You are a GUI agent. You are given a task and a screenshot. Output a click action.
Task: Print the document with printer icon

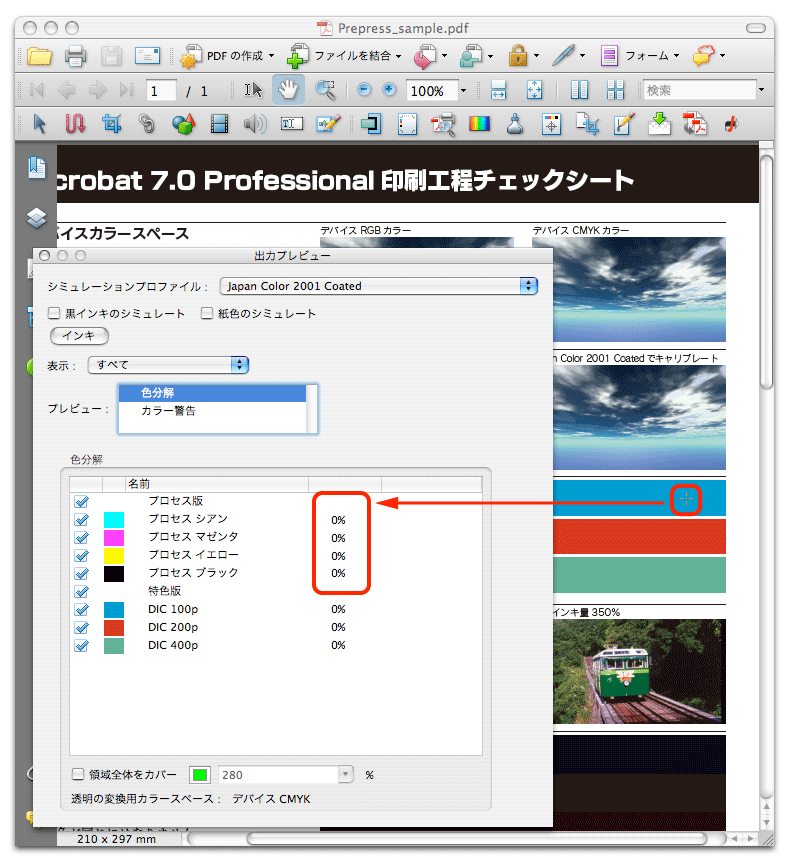[75, 56]
